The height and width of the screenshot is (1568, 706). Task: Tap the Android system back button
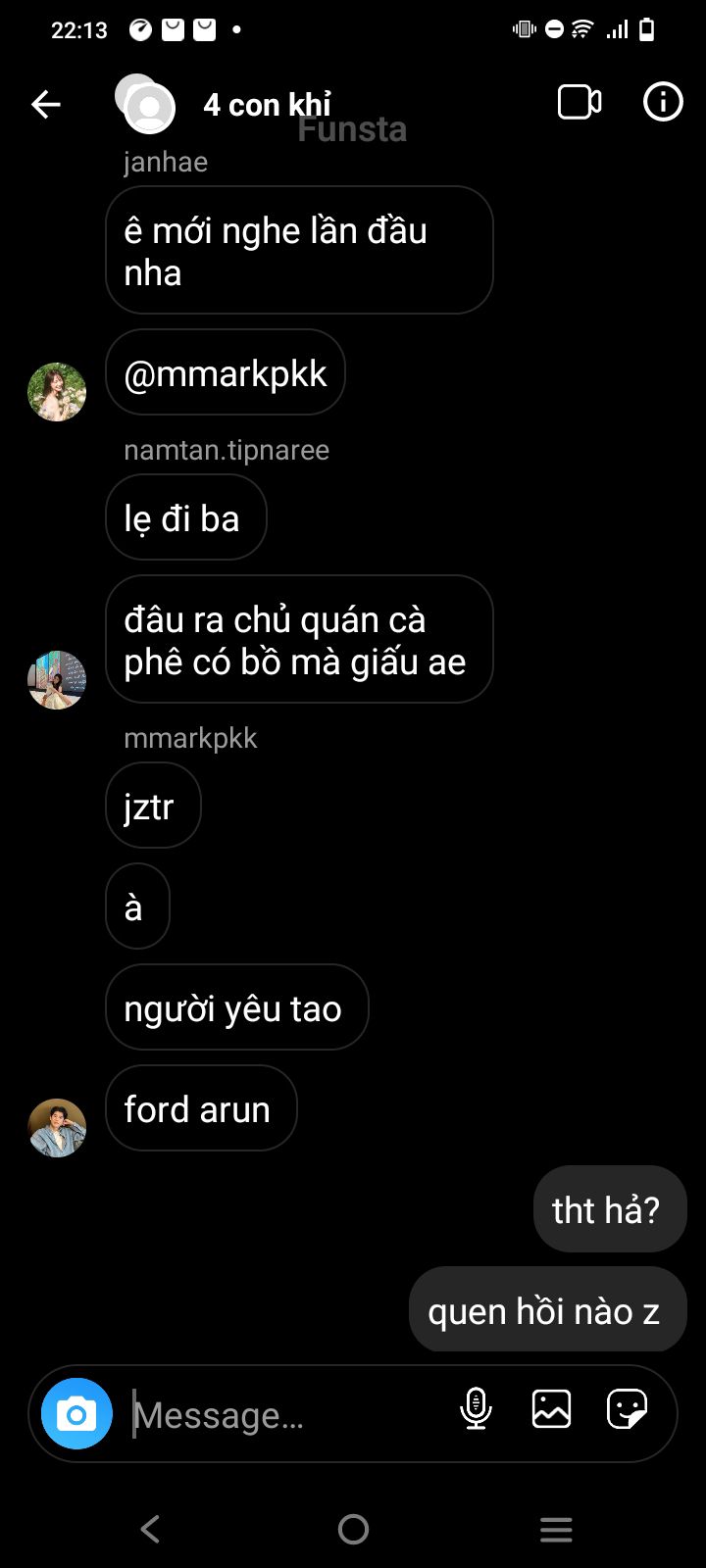pyautogui.click(x=150, y=1529)
